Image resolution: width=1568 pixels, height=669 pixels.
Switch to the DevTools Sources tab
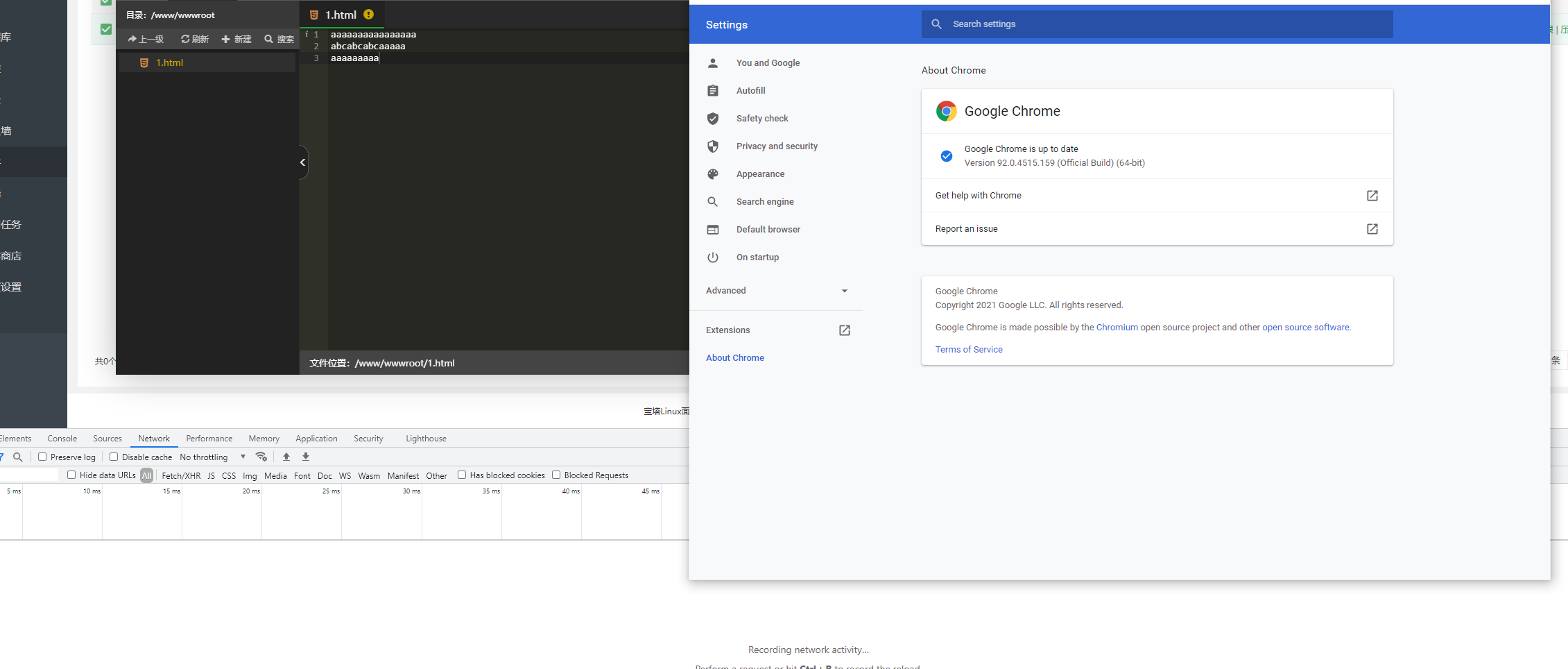coord(107,438)
